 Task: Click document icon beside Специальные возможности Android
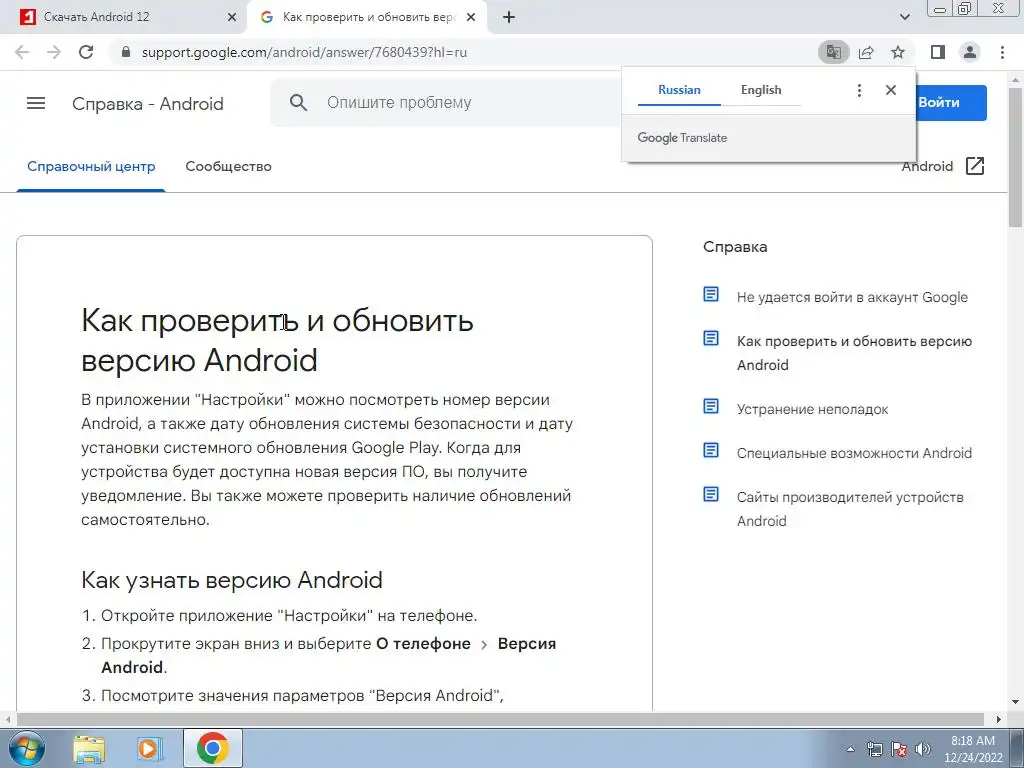point(711,450)
